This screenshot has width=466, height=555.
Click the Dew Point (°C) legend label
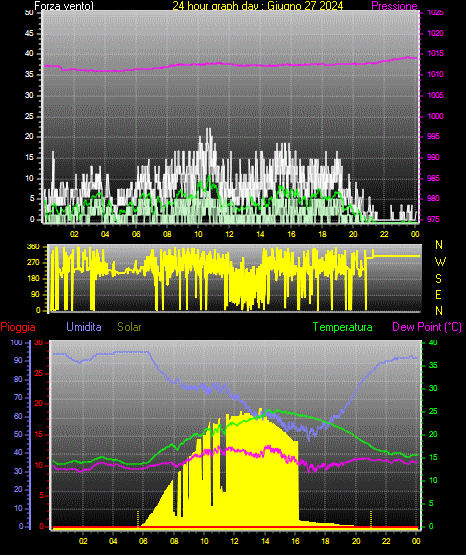point(427,327)
